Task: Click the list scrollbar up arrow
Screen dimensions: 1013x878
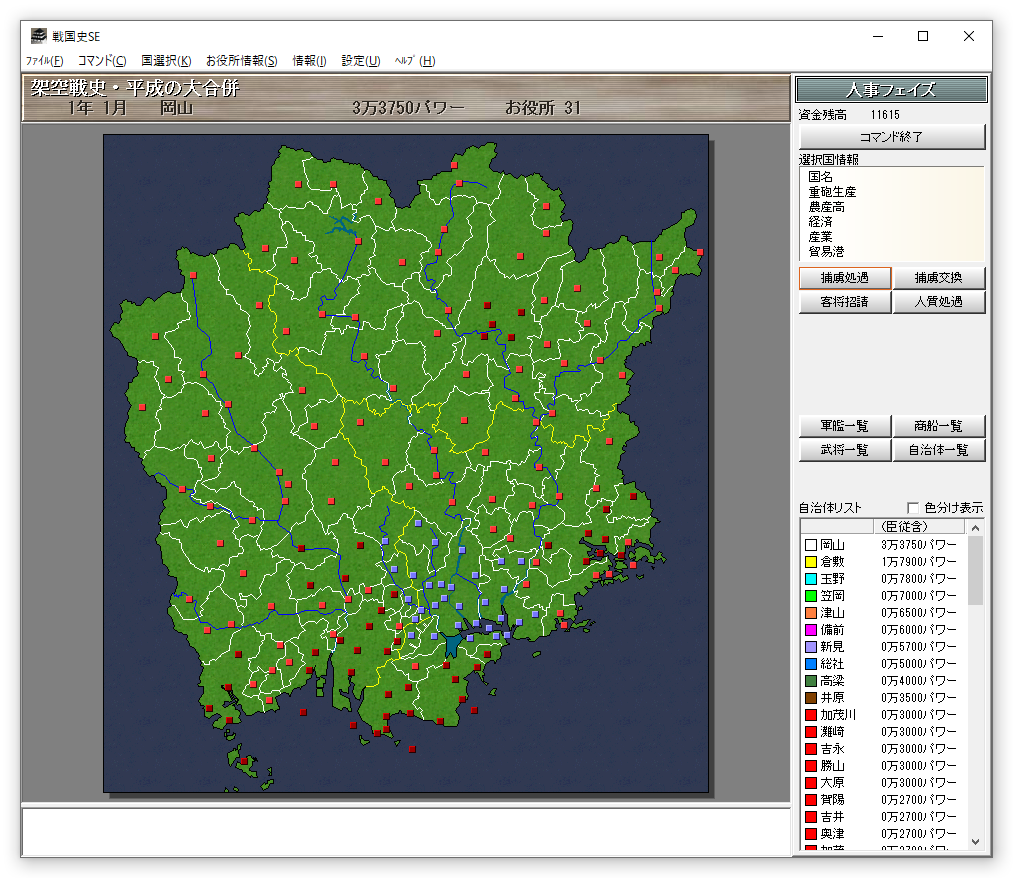Action: click(975, 527)
